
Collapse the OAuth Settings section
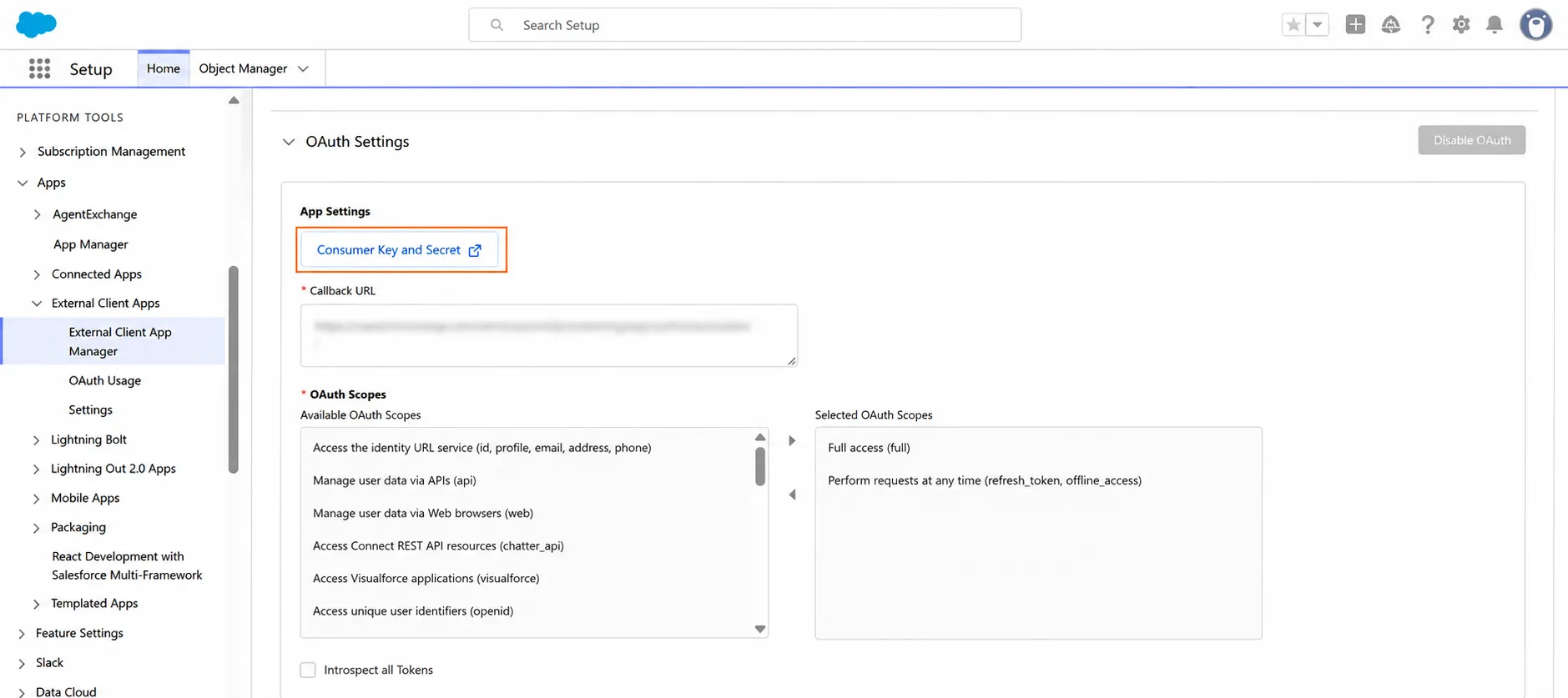289,142
